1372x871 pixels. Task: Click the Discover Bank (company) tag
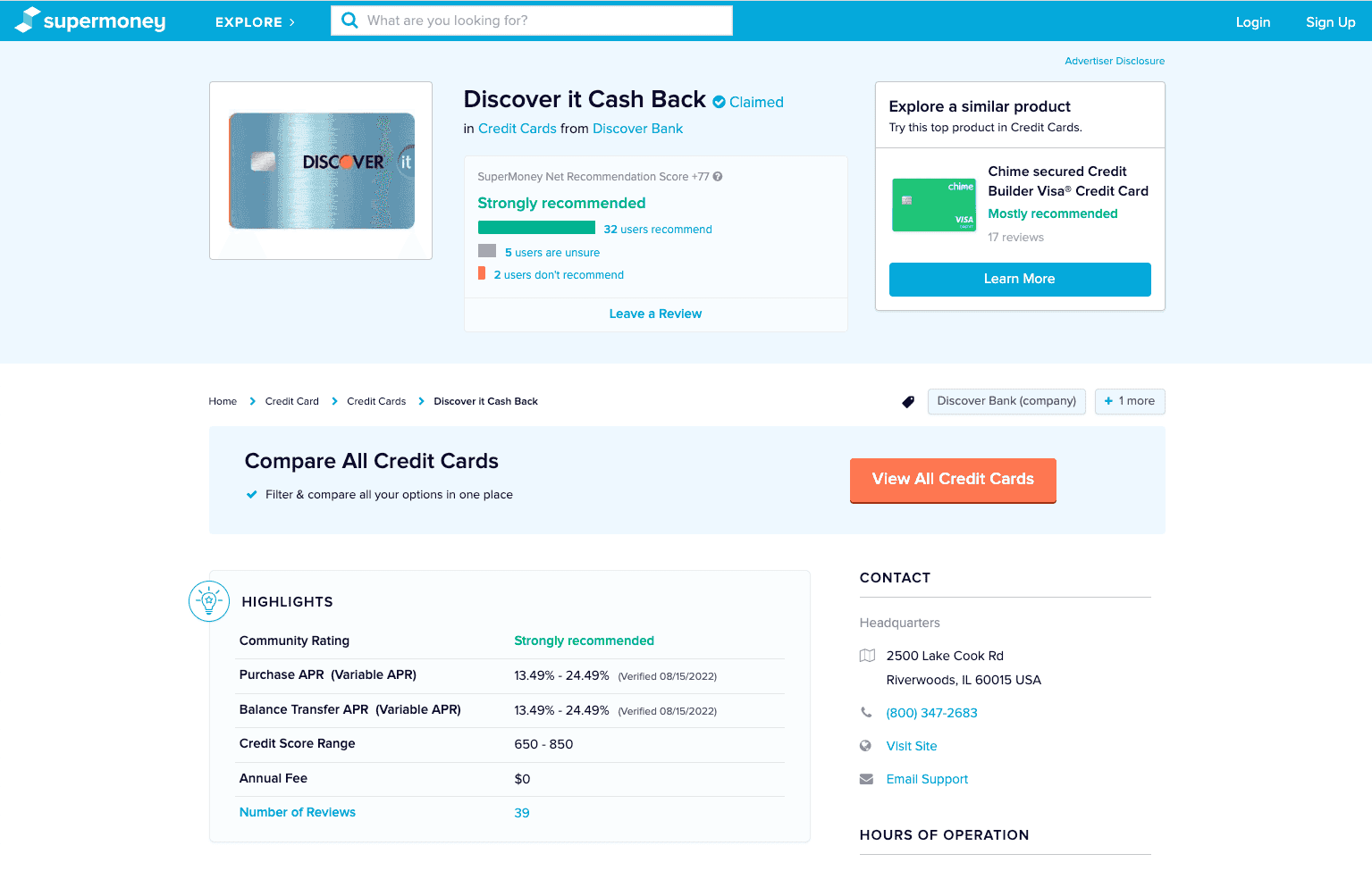[x=1006, y=401]
